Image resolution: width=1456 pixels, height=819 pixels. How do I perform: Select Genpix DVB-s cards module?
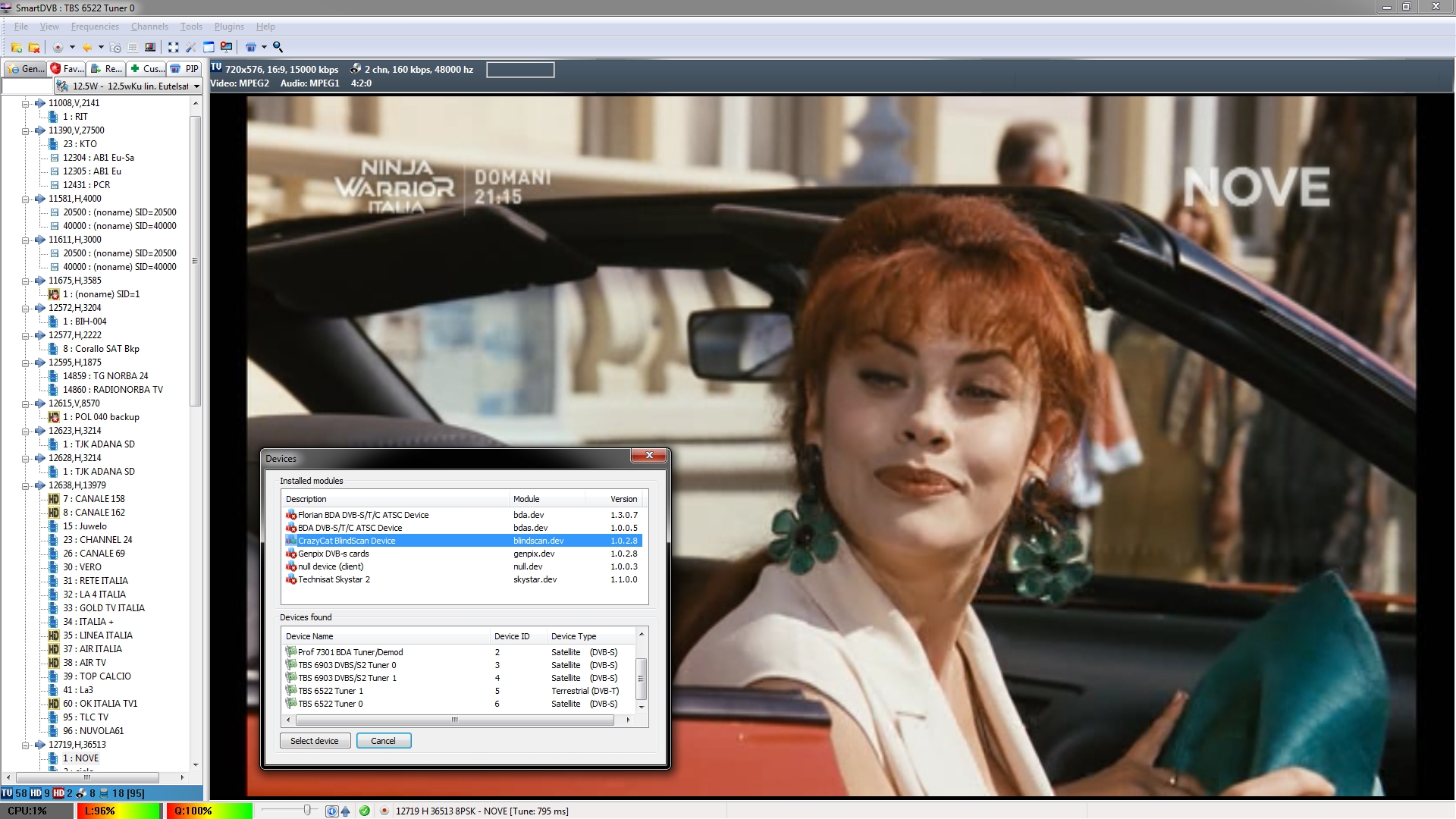(463, 554)
